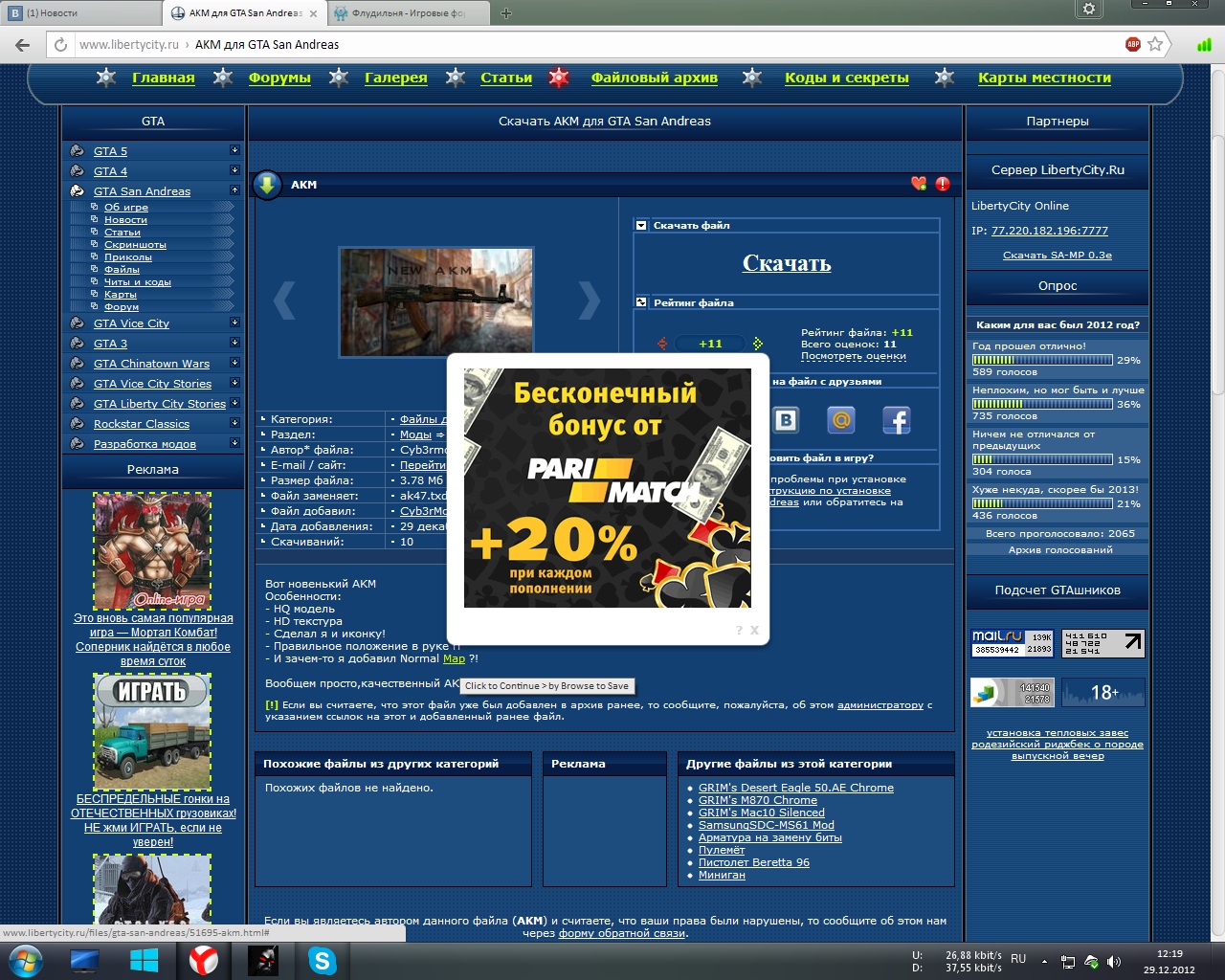Vote down with the red rating arrow
Screen dimensions: 1225x980
click(662, 344)
